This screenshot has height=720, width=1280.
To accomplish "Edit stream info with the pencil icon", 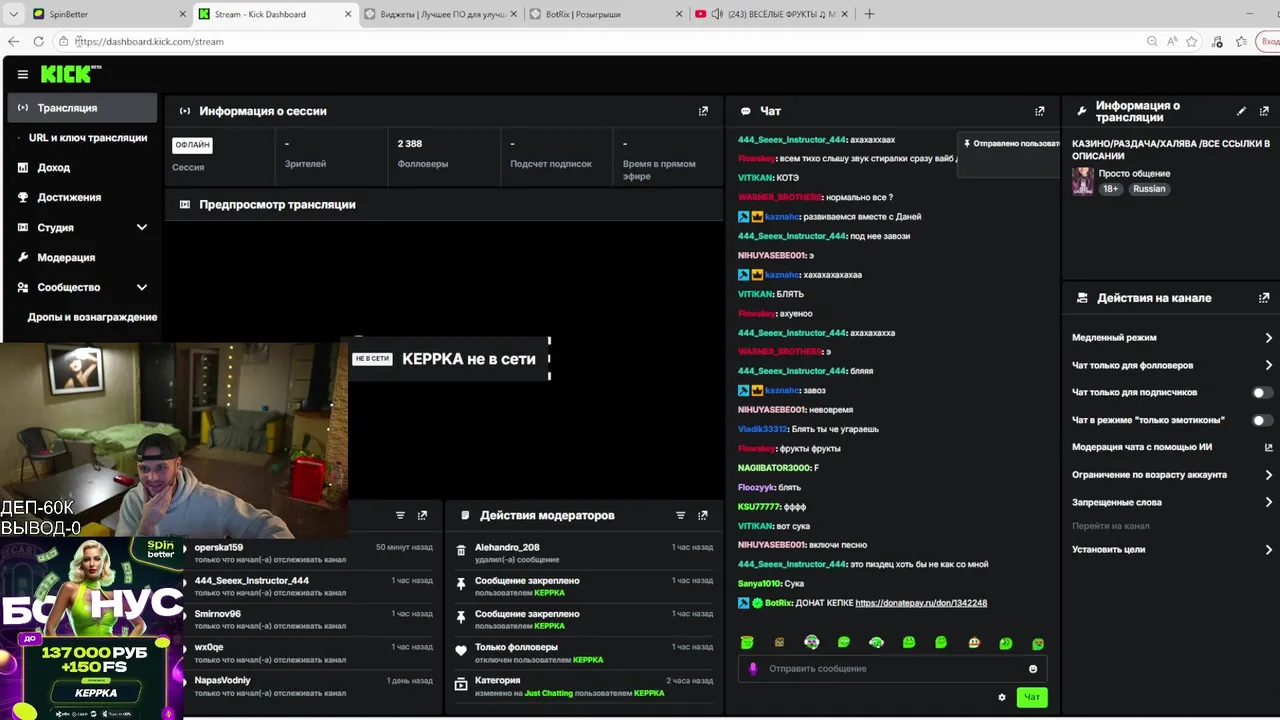I will coord(1241,111).
